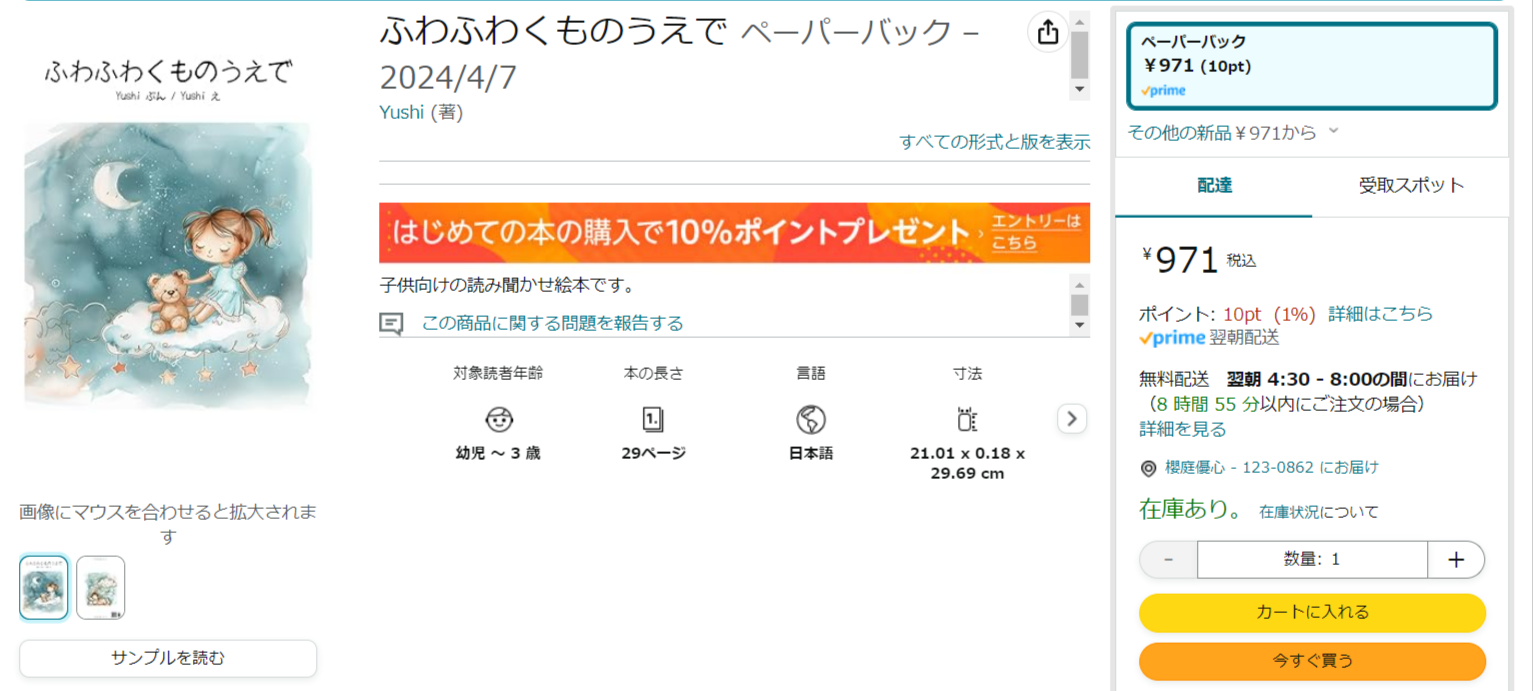Click the main book cover image
1533x691 pixels.
(x=168, y=236)
